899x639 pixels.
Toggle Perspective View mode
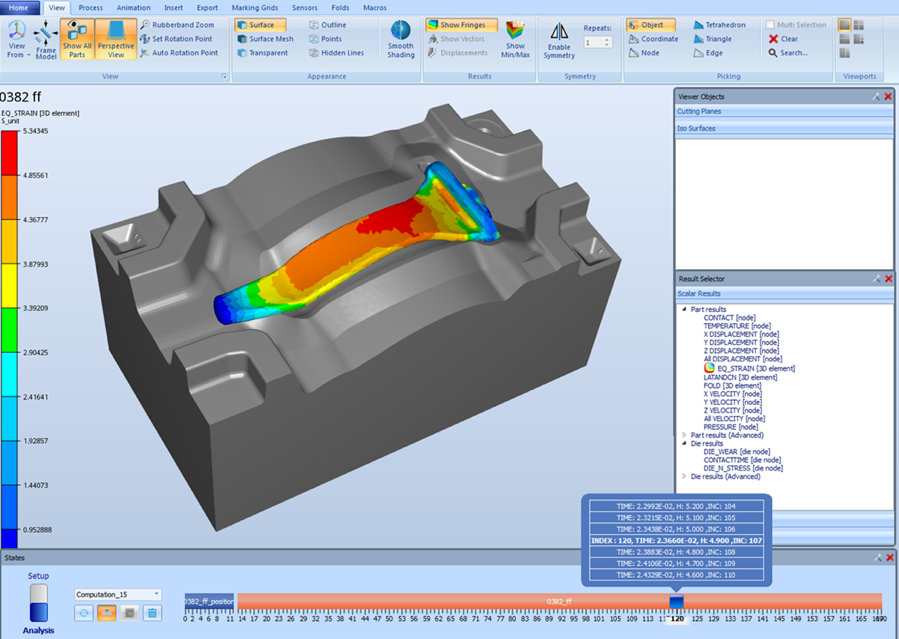coord(116,40)
